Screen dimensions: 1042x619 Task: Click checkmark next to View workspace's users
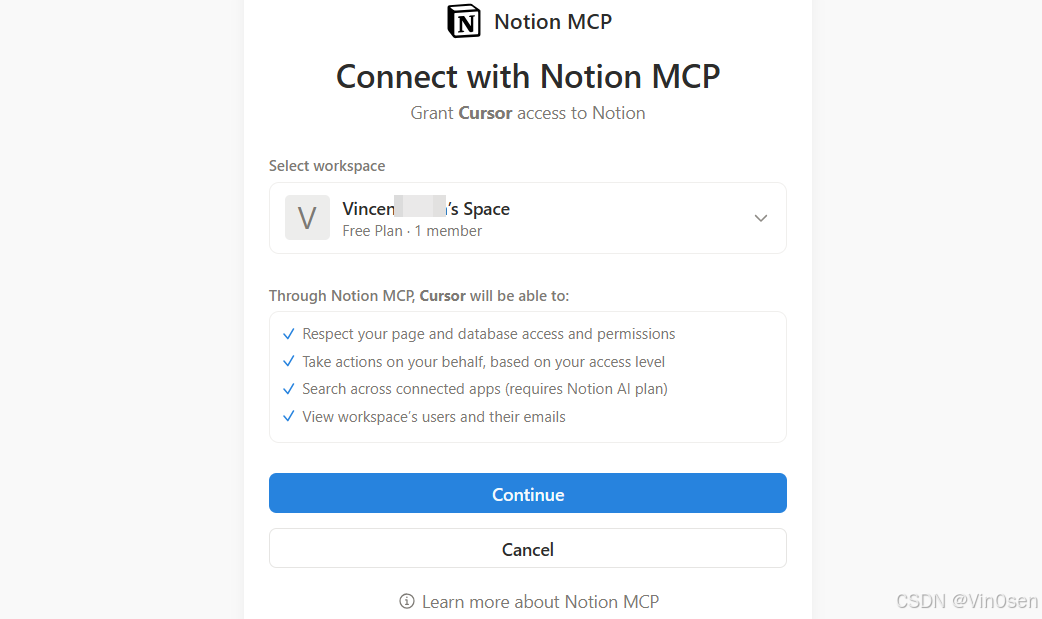tap(288, 416)
